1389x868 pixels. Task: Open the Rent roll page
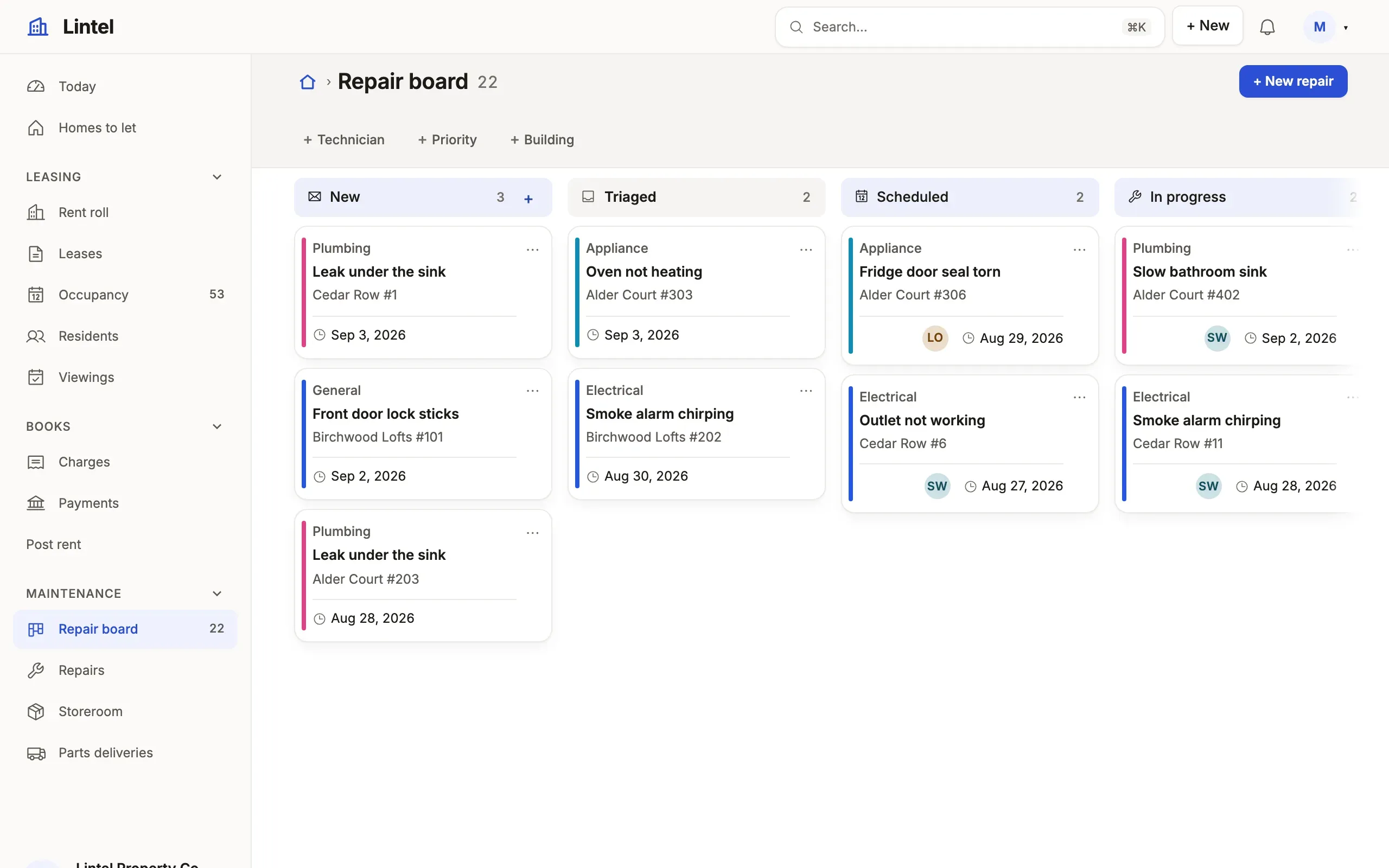click(125, 213)
